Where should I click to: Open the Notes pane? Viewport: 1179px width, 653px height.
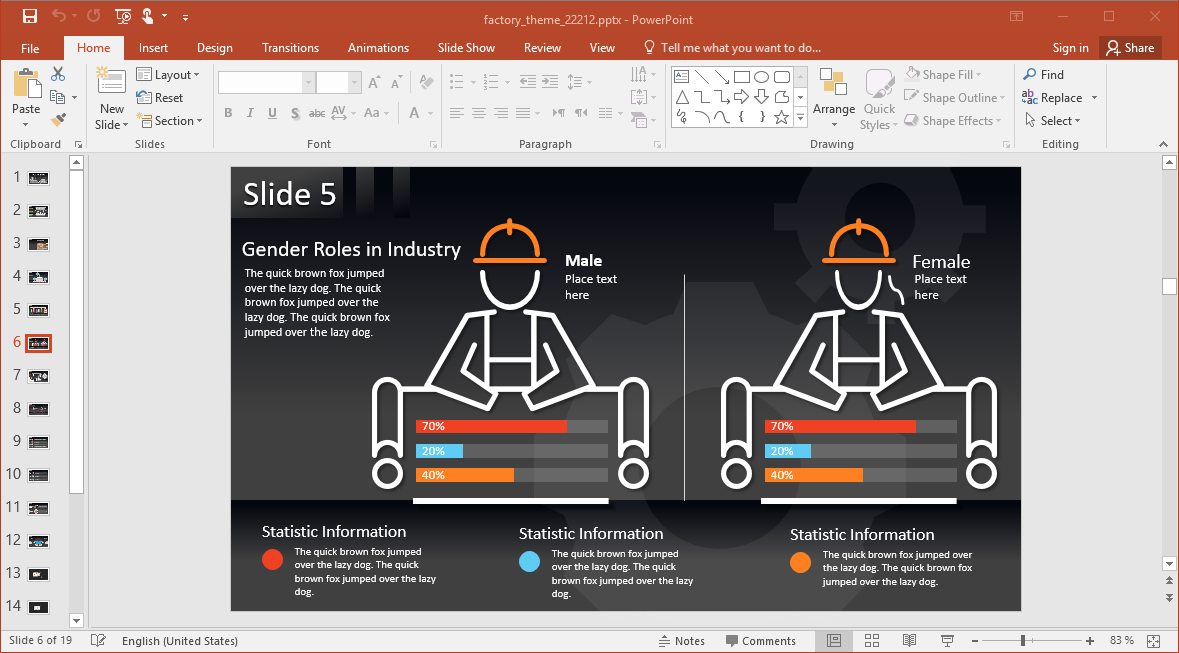pyautogui.click(x=681, y=641)
